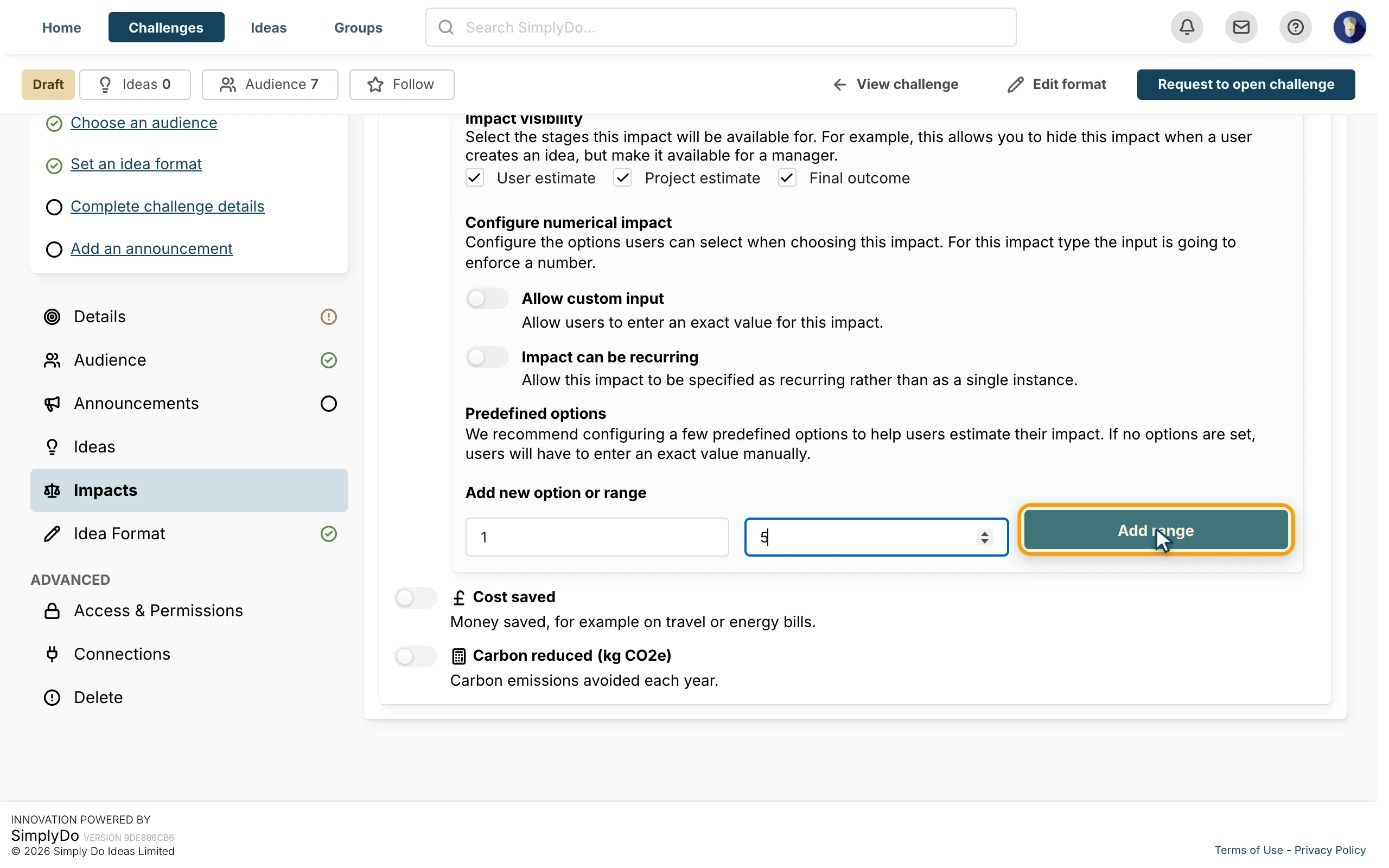The width and height of the screenshot is (1389, 868).
Task: Click the Delete alert icon in sidebar
Action: pos(52,698)
